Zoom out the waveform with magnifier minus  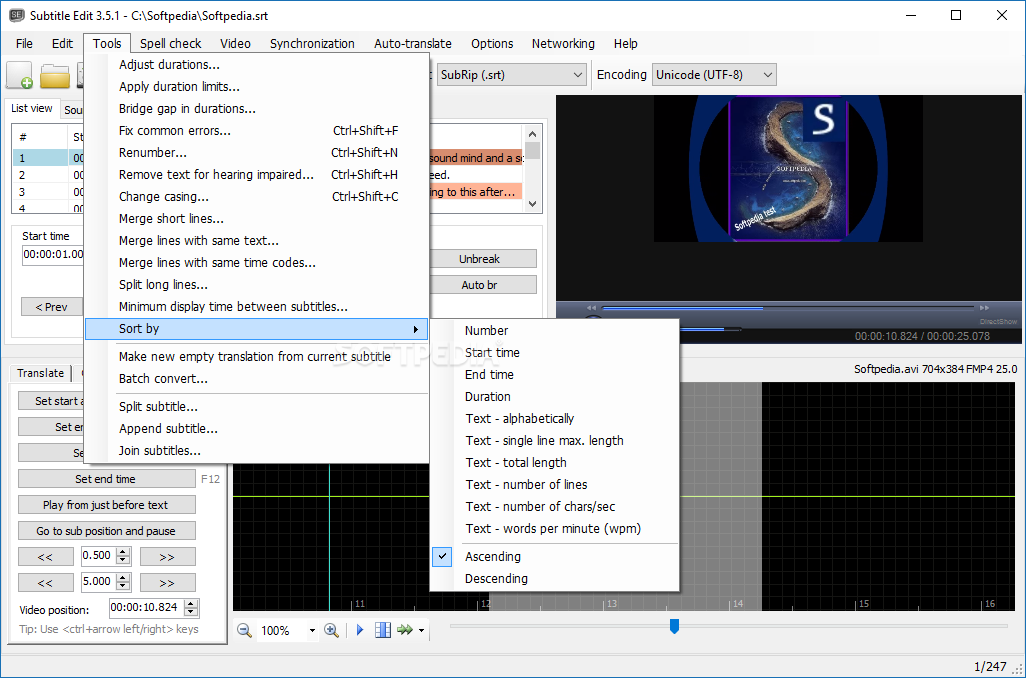[245, 630]
